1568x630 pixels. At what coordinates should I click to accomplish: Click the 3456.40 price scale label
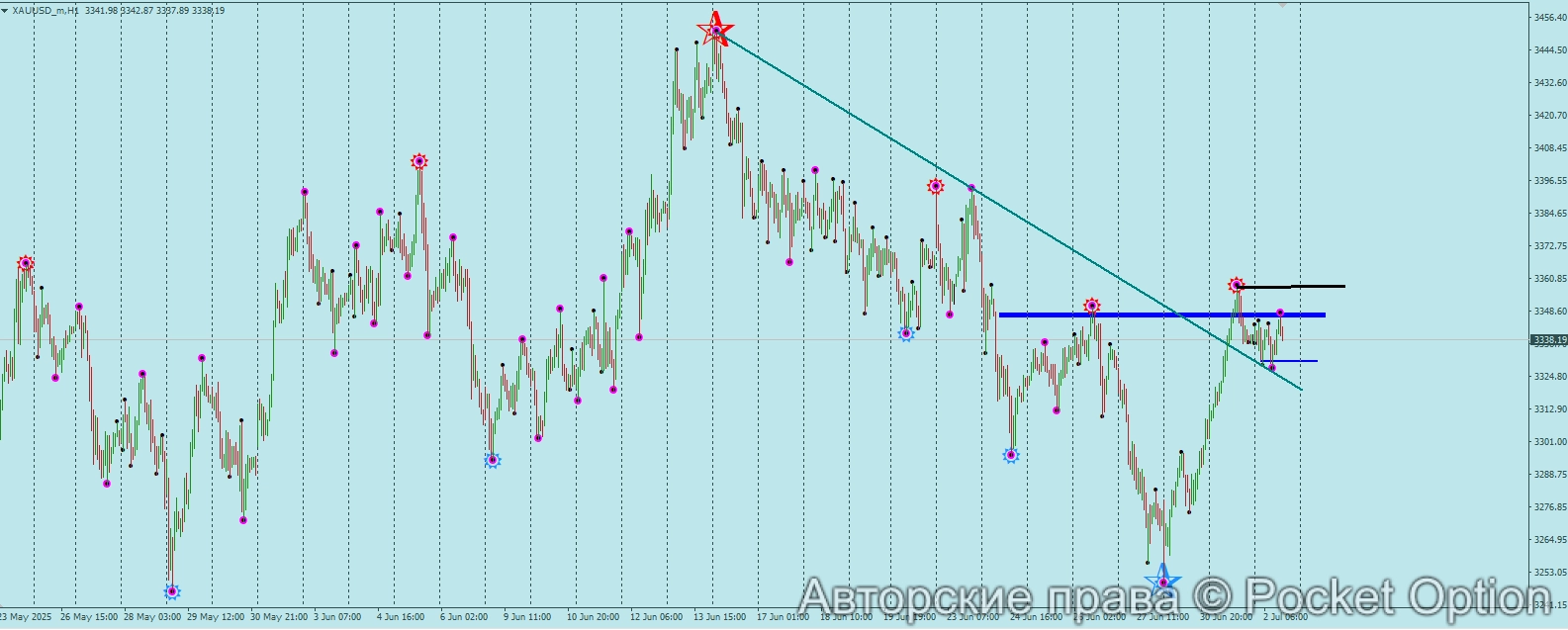click(1548, 18)
